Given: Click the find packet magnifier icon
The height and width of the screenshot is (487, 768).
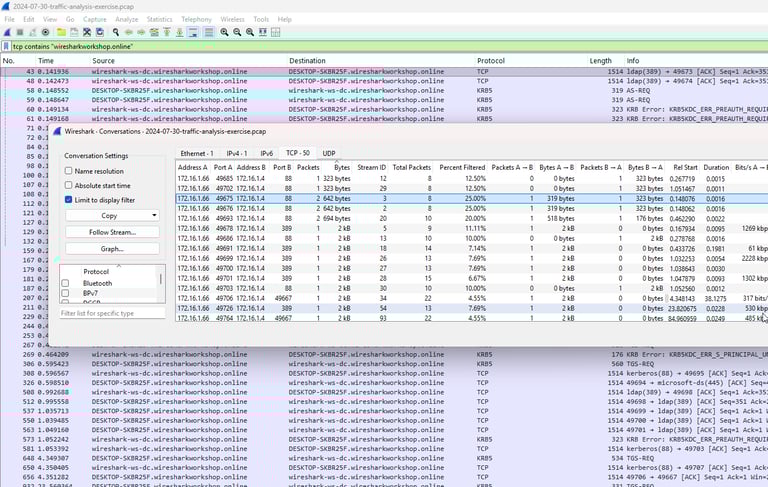Looking at the screenshot, I should coord(115,32).
